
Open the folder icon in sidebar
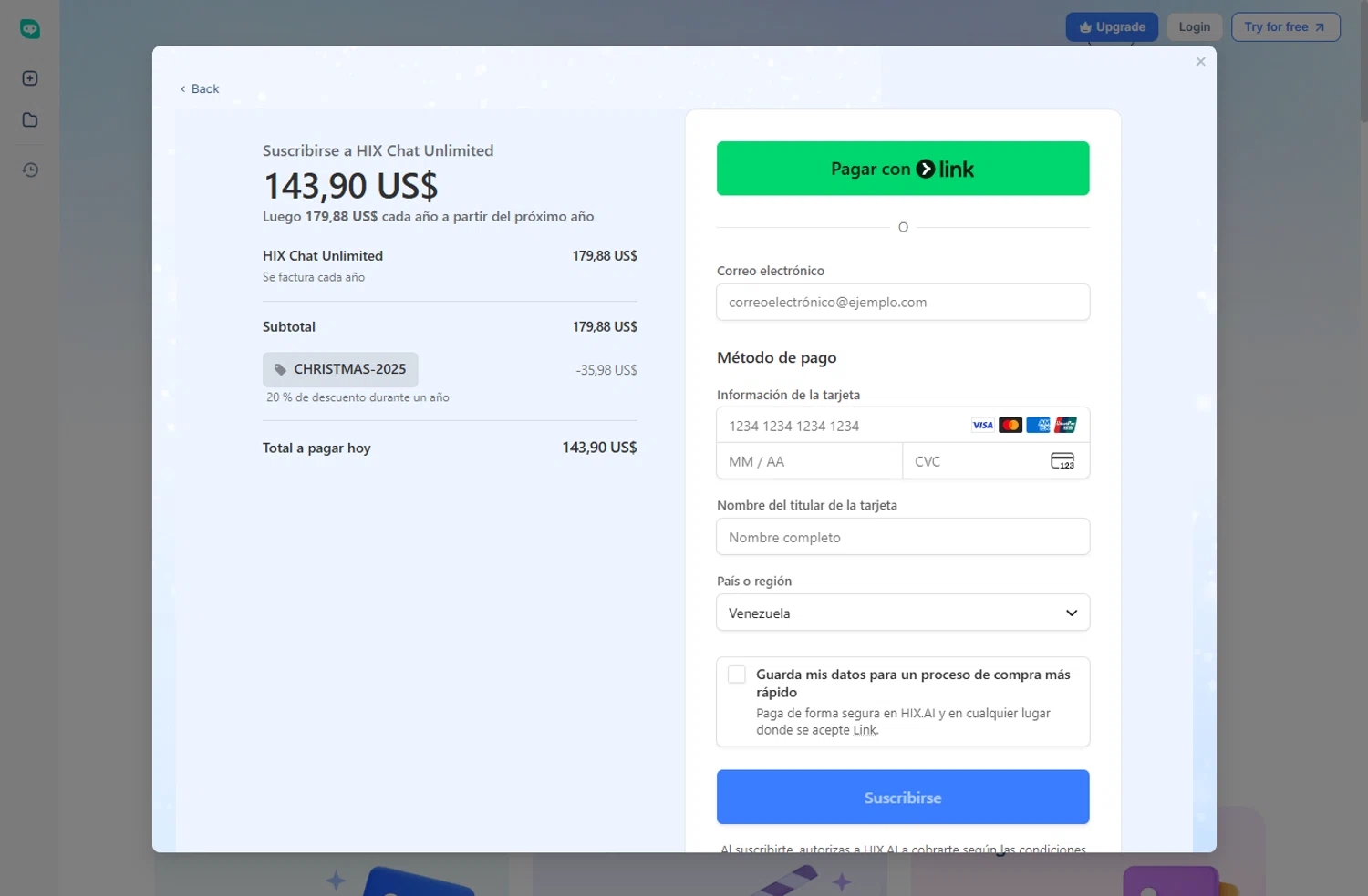click(x=30, y=120)
